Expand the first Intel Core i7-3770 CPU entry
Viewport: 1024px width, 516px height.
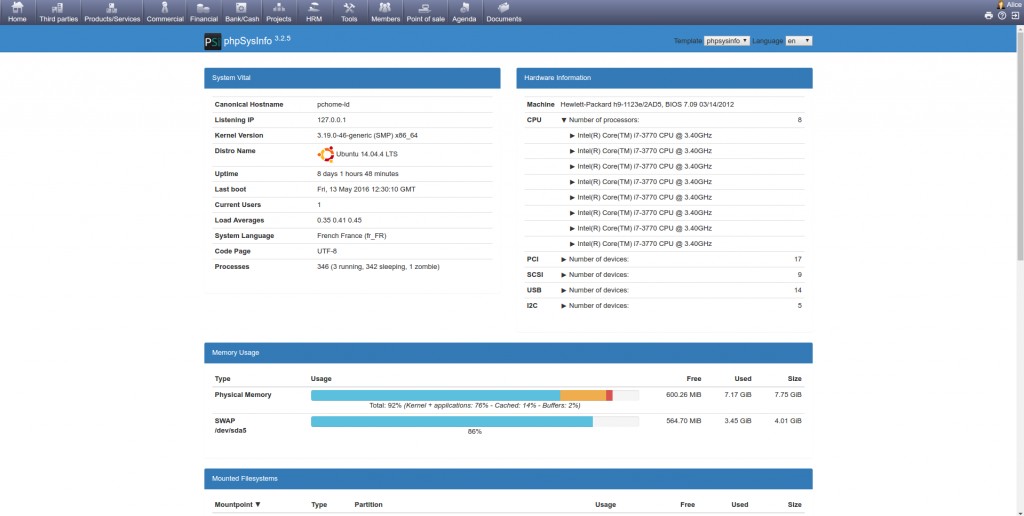click(x=572, y=135)
